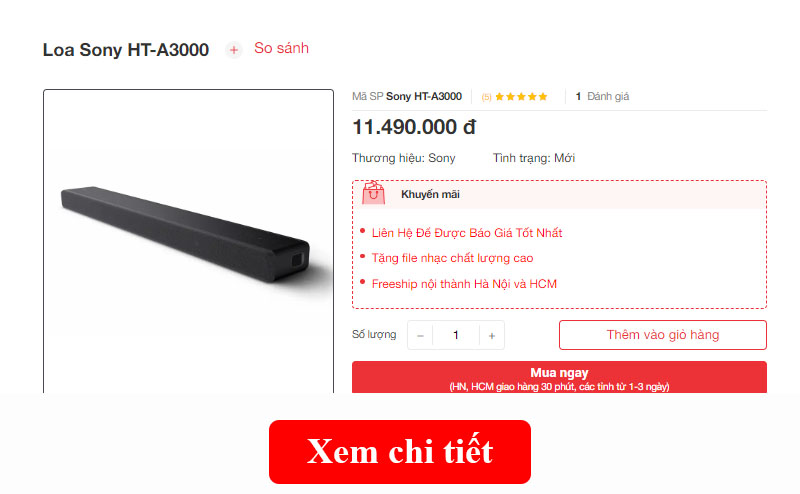Click the 11.490.000 đ price

coord(414,127)
